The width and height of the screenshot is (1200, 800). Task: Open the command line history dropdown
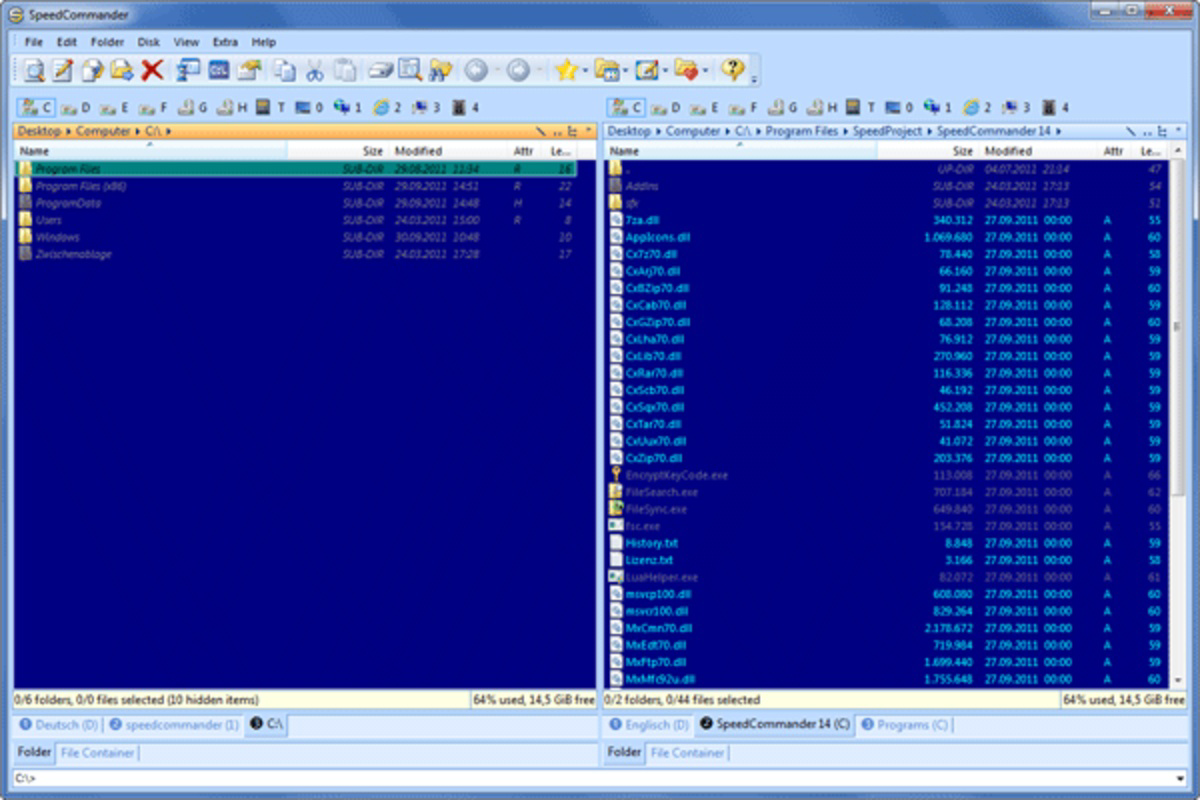coord(1182,778)
